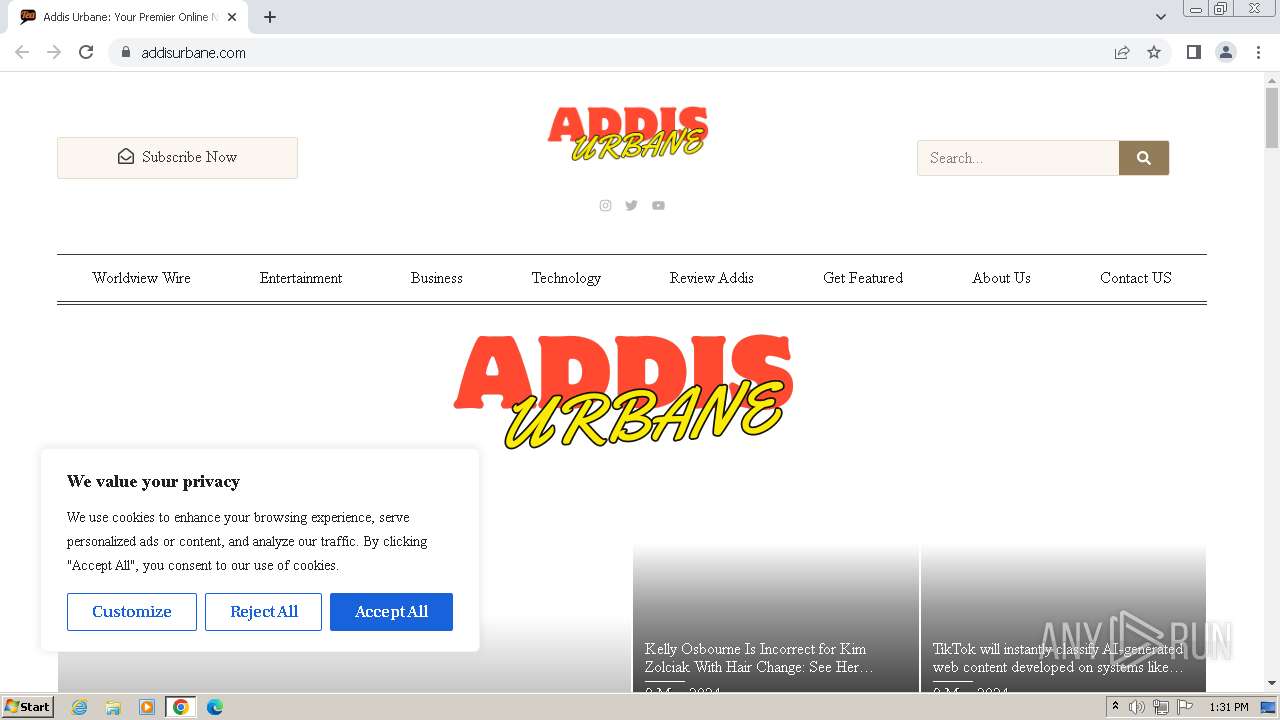1280x720 pixels.
Task: Open a new browser tab
Action: (270, 17)
